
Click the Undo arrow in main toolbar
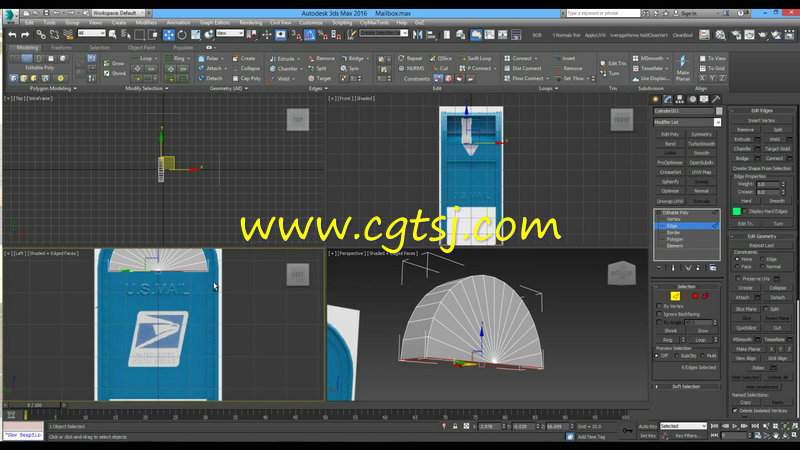point(12,35)
